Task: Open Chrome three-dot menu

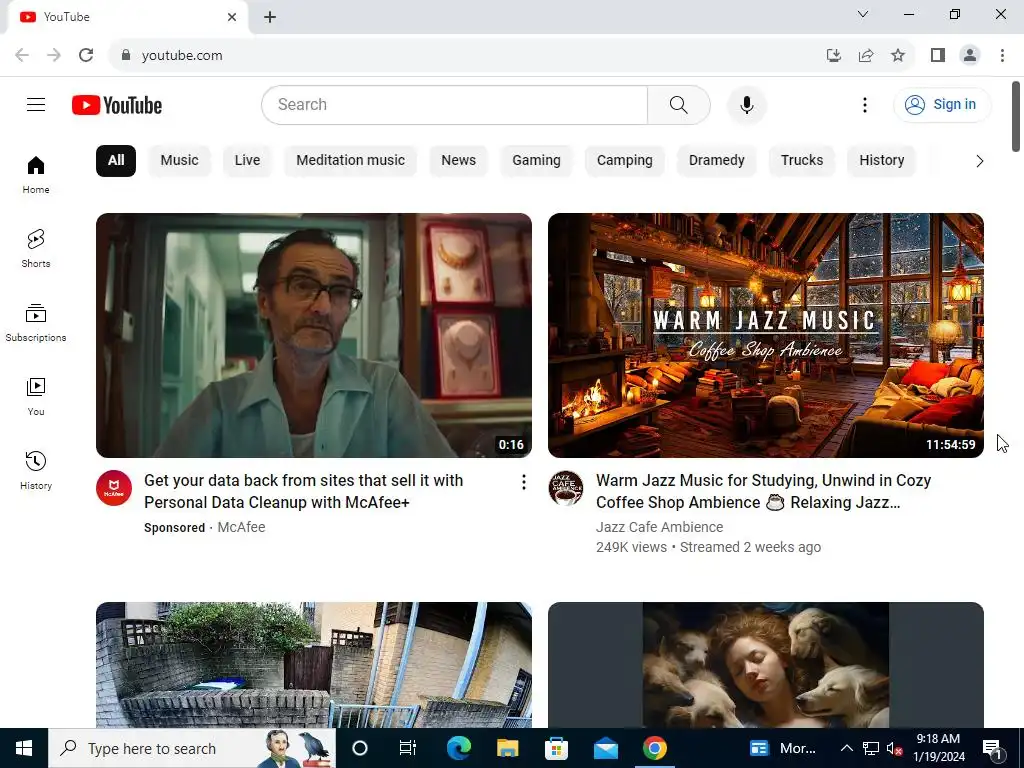Action: (1002, 55)
